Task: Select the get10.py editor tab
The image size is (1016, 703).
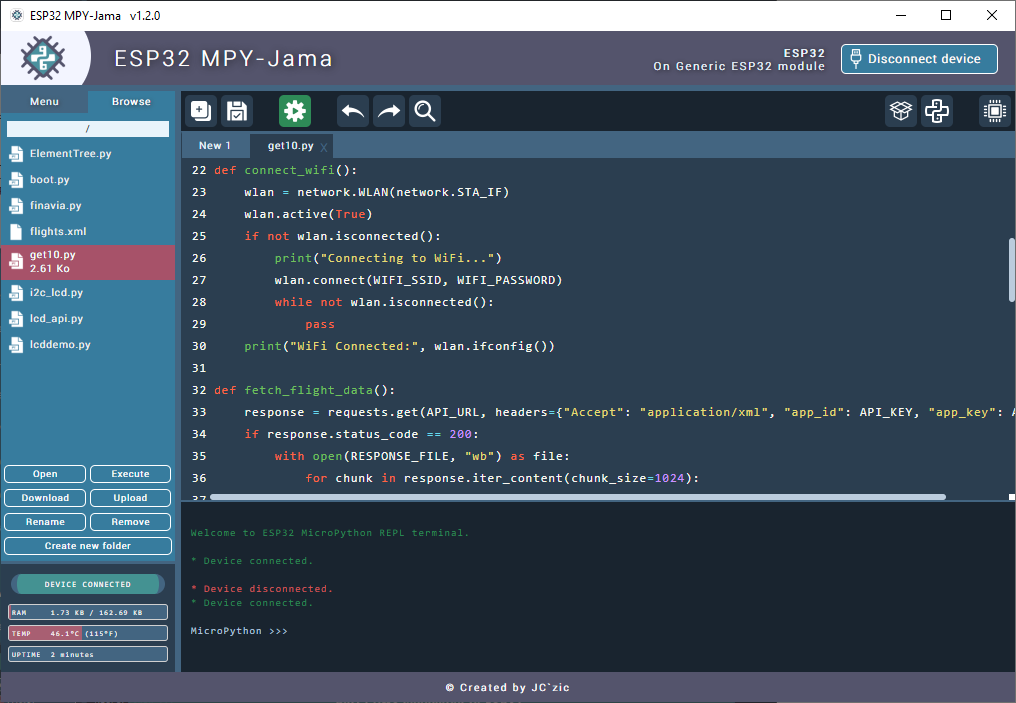Action: pyautogui.click(x=290, y=146)
